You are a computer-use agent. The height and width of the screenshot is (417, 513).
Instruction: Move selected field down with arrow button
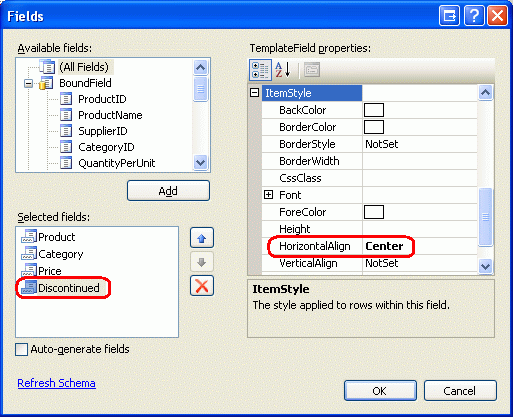(202, 262)
